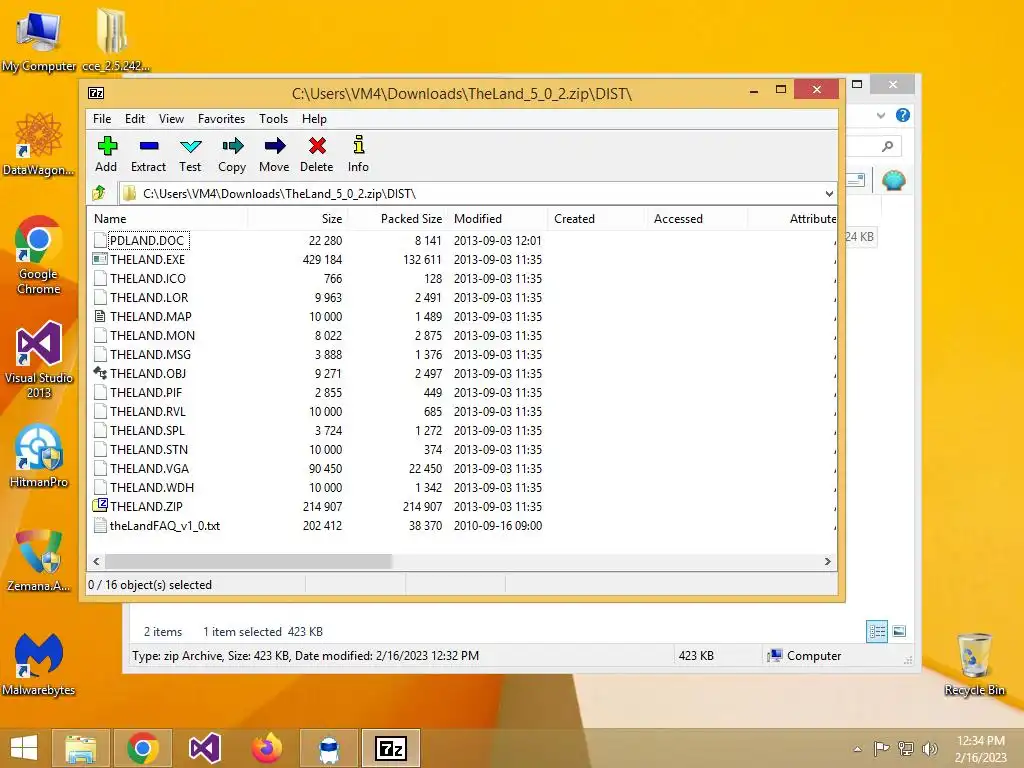Expand the address path dropdown
Screen dimensions: 1024x768
point(829,193)
